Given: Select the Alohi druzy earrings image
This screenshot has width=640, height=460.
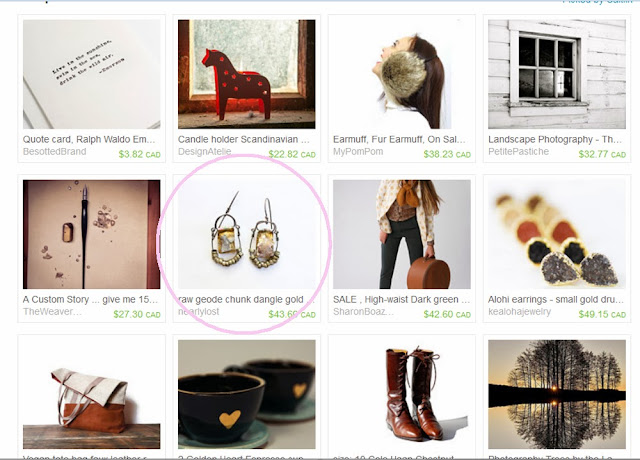Looking at the screenshot, I should click(557, 234).
